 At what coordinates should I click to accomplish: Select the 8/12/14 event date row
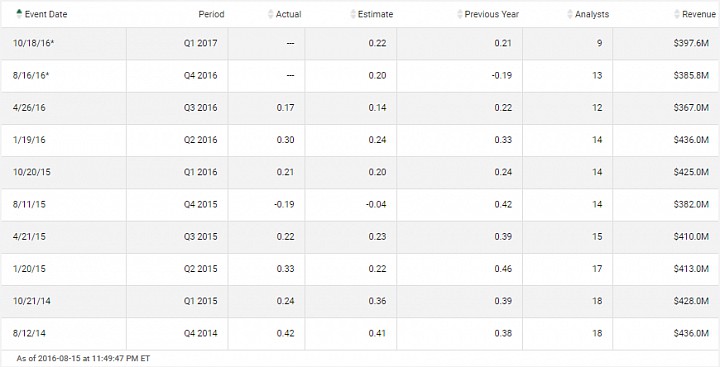pyautogui.click(x=360, y=333)
